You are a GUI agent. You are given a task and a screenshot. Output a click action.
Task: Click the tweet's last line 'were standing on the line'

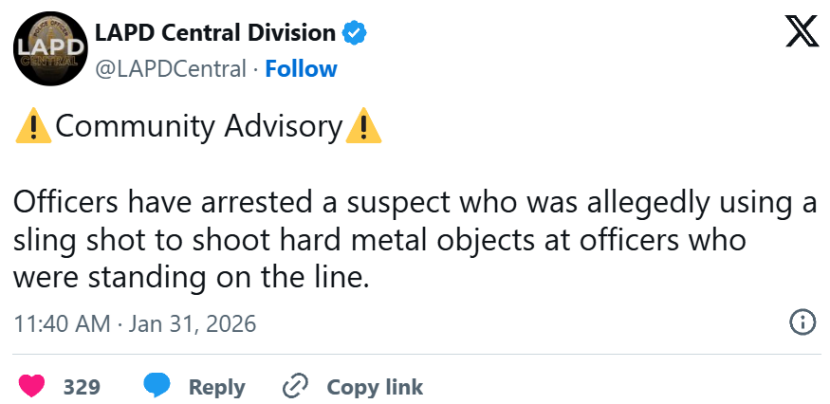point(191,276)
